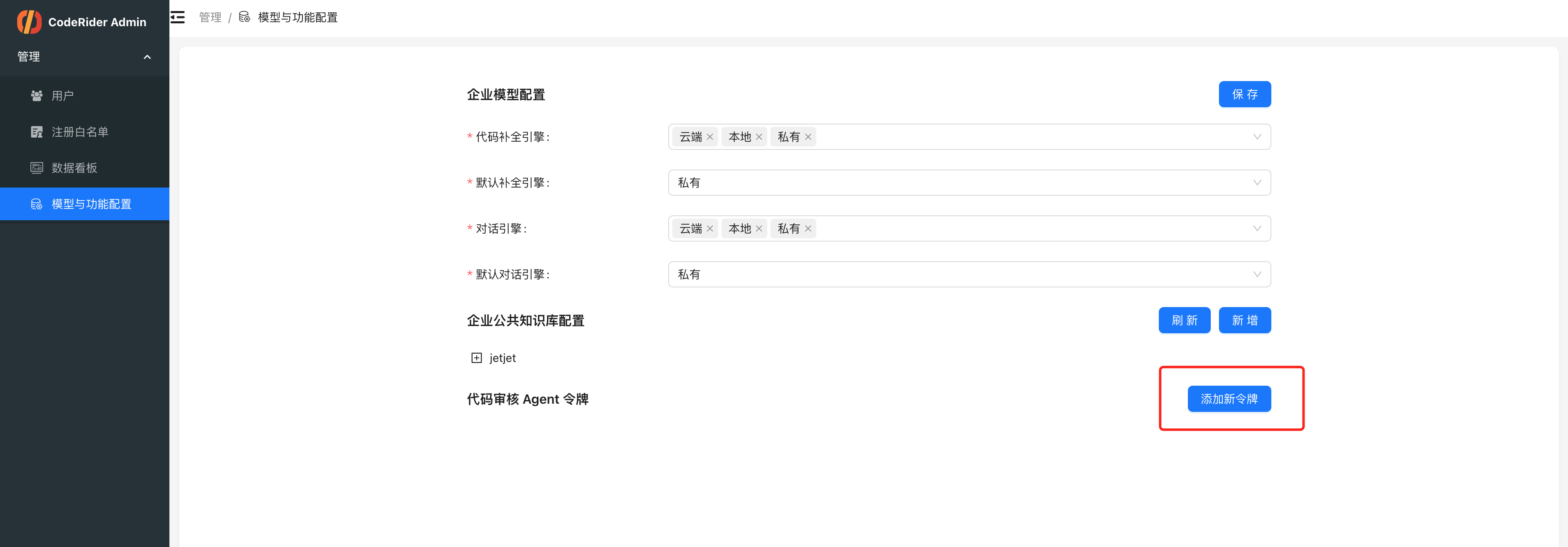This screenshot has width=1568, height=547.
Task: Open the 用户 menu item
Action: [x=85, y=96]
